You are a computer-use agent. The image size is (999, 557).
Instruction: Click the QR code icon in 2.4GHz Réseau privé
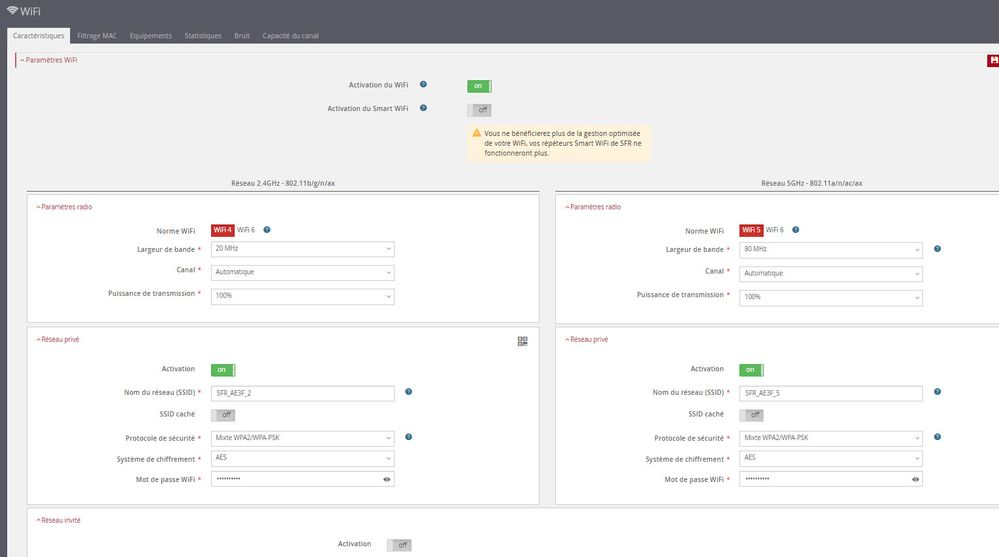[x=522, y=341]
